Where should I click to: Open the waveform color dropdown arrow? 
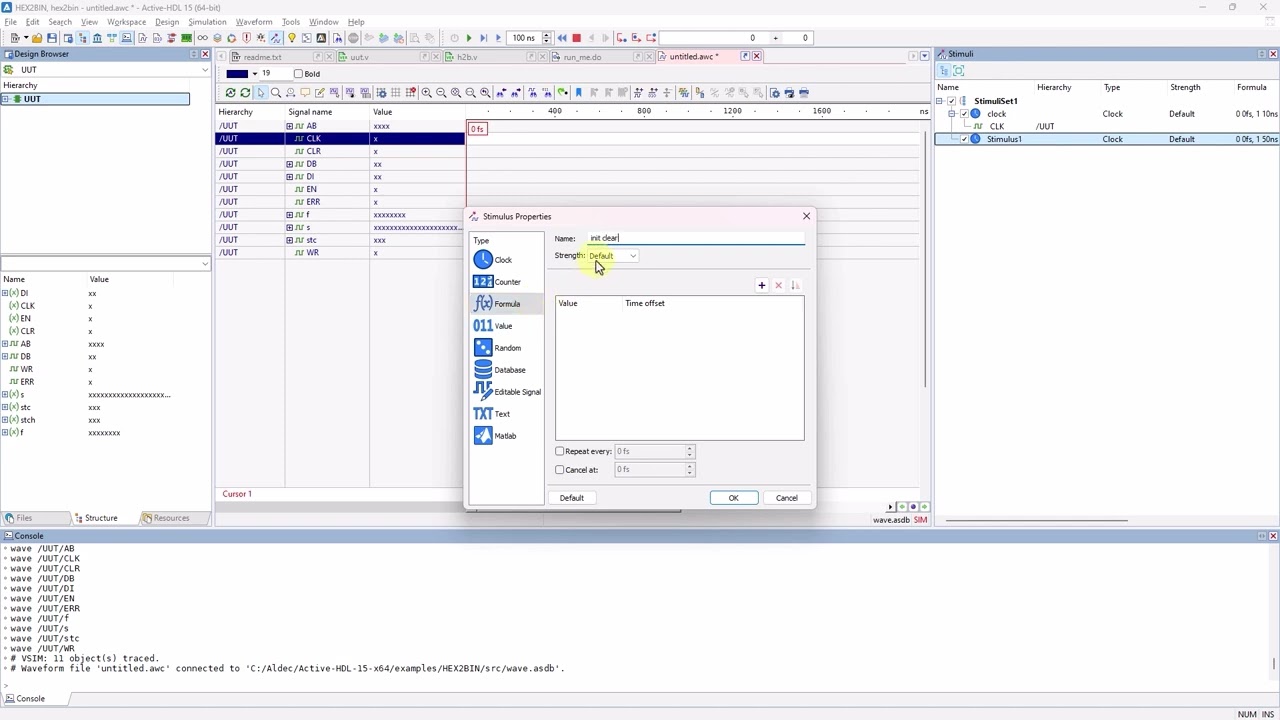click(x=255, y=74)
